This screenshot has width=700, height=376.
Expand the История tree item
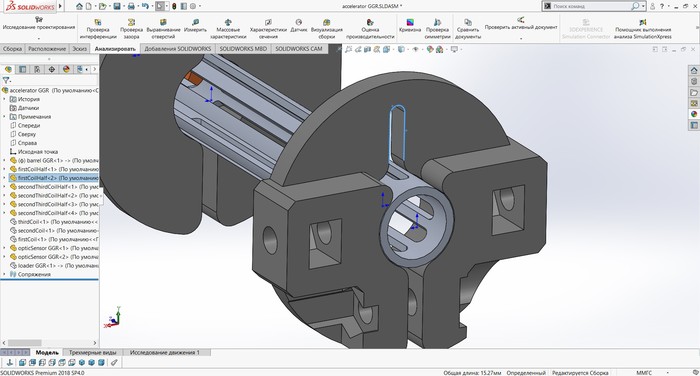pyautogui.click(x=4, y=99)
